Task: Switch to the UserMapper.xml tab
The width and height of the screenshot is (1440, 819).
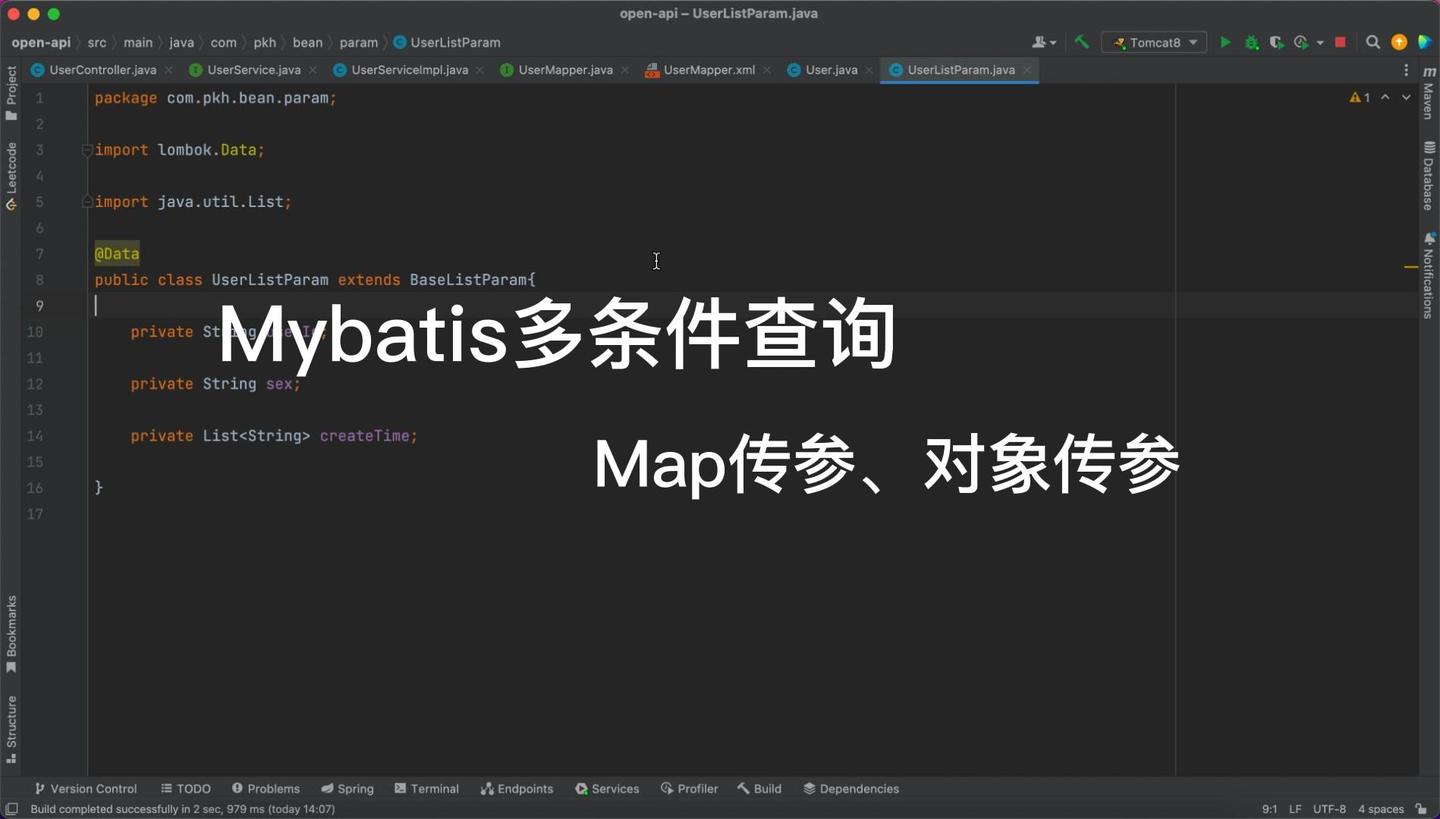Action: coord(708,70)
